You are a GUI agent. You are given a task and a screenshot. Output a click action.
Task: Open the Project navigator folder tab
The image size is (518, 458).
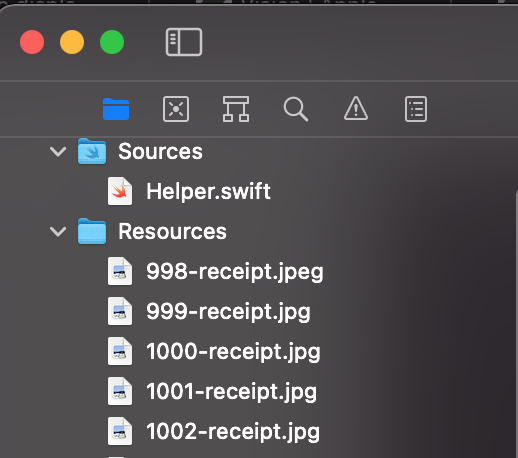[116, 109]
